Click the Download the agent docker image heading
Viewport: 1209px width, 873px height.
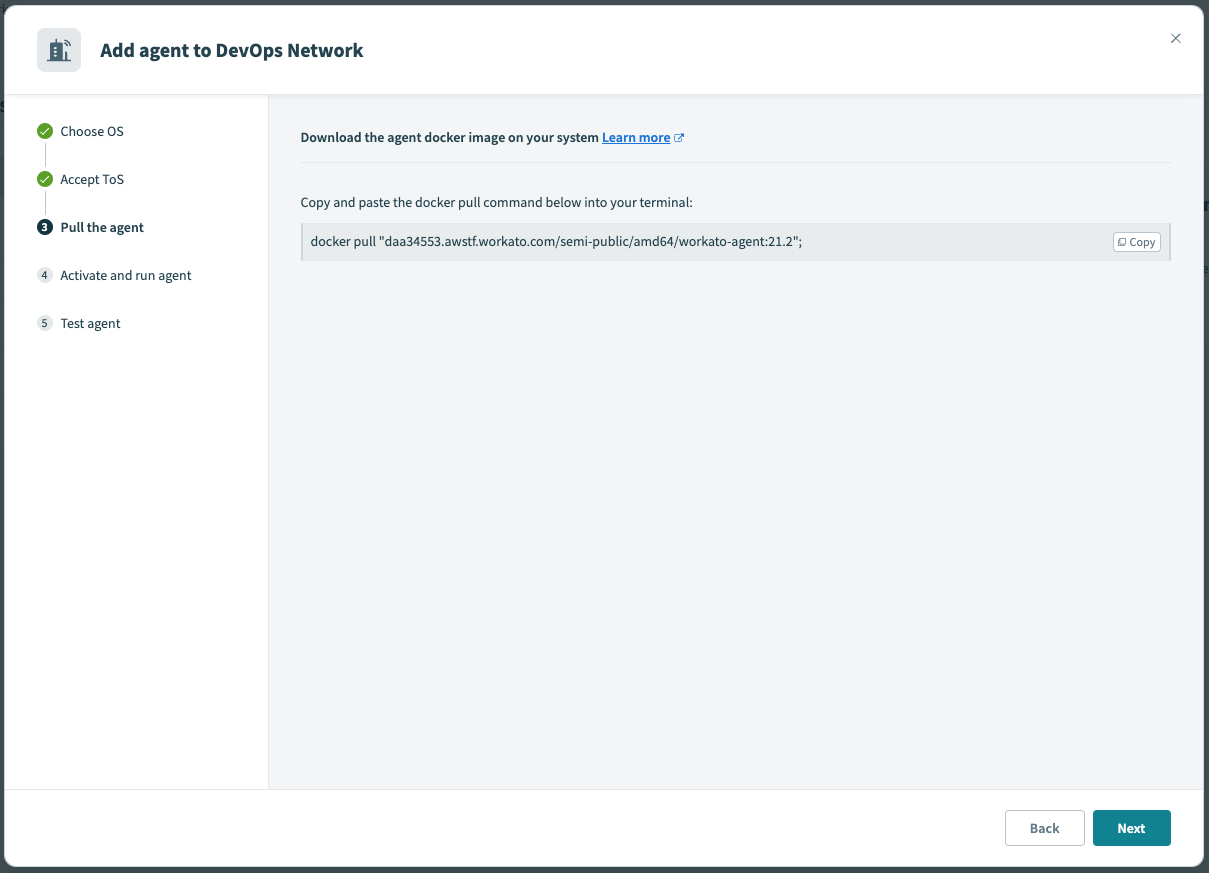click(450, 138)
